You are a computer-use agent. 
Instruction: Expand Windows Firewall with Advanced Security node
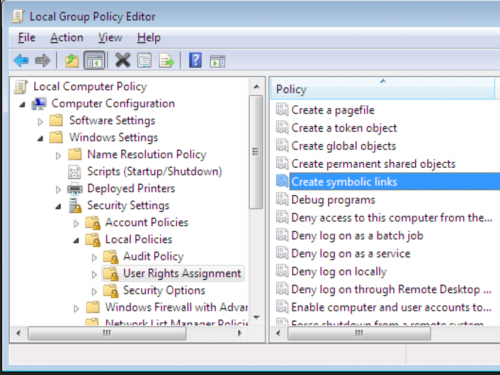[76, 309]
